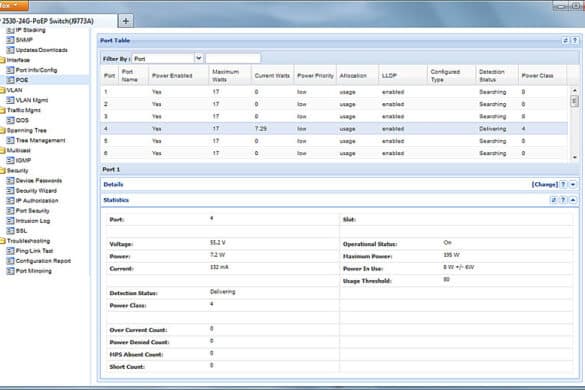Screen dimensions: 585x390
Task: Open help for Statistics section
Action: (x=563, y=200)
